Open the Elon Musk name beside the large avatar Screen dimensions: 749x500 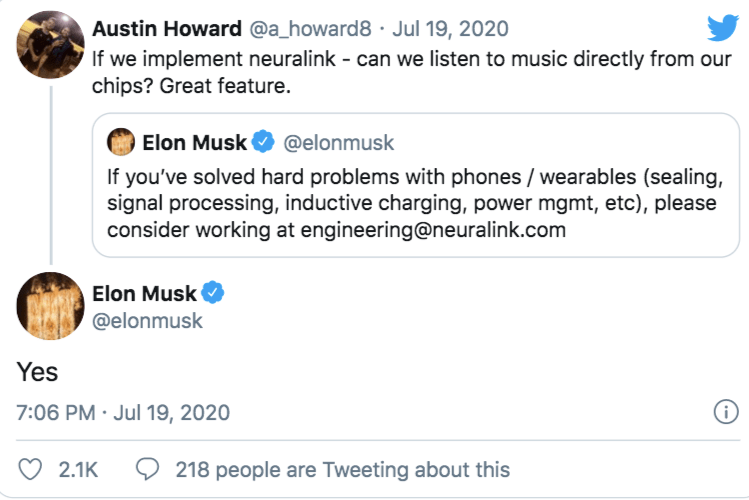144,294
